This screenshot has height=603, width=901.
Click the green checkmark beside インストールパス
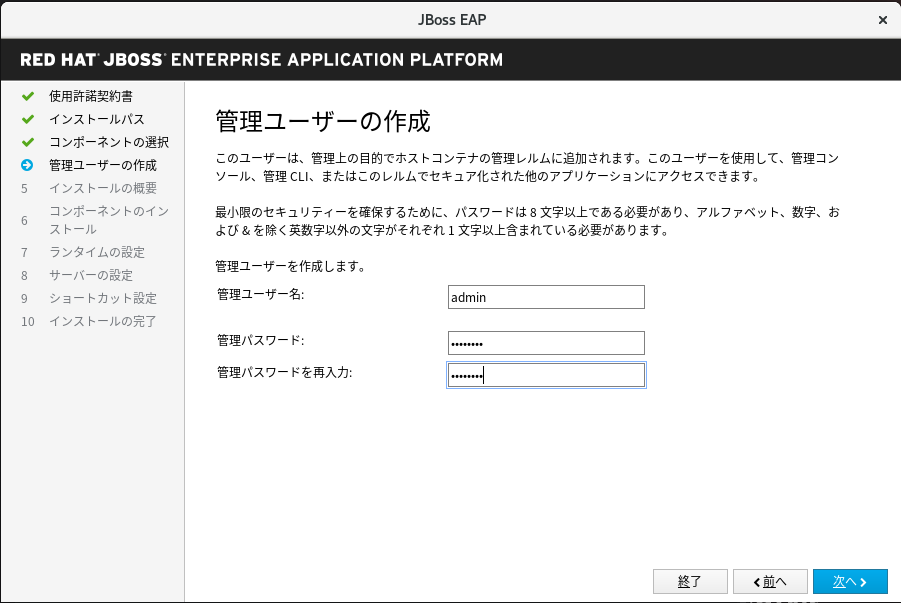(x=28, y=119)
